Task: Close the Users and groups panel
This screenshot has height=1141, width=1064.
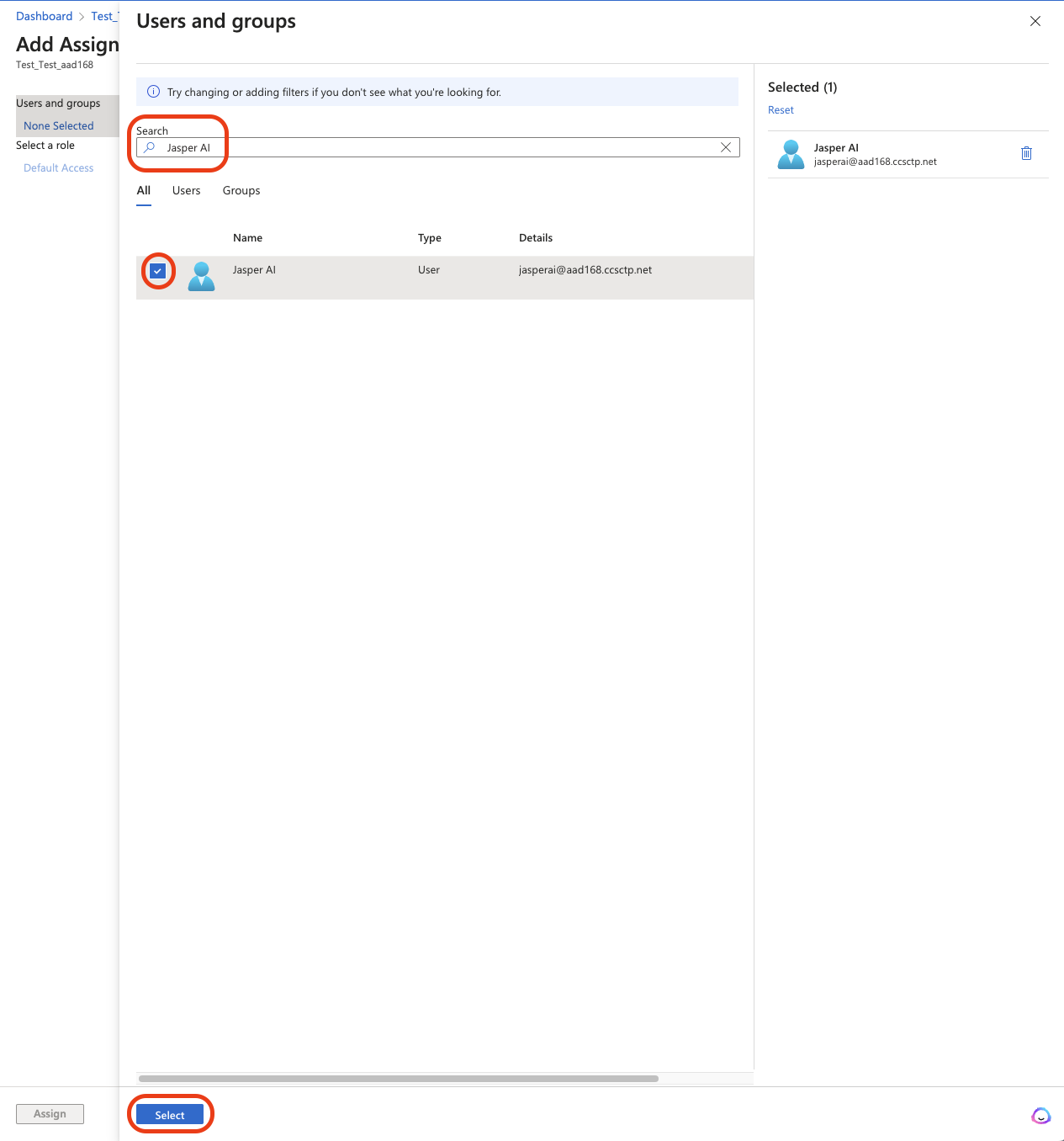Action: coord(1035,21)
